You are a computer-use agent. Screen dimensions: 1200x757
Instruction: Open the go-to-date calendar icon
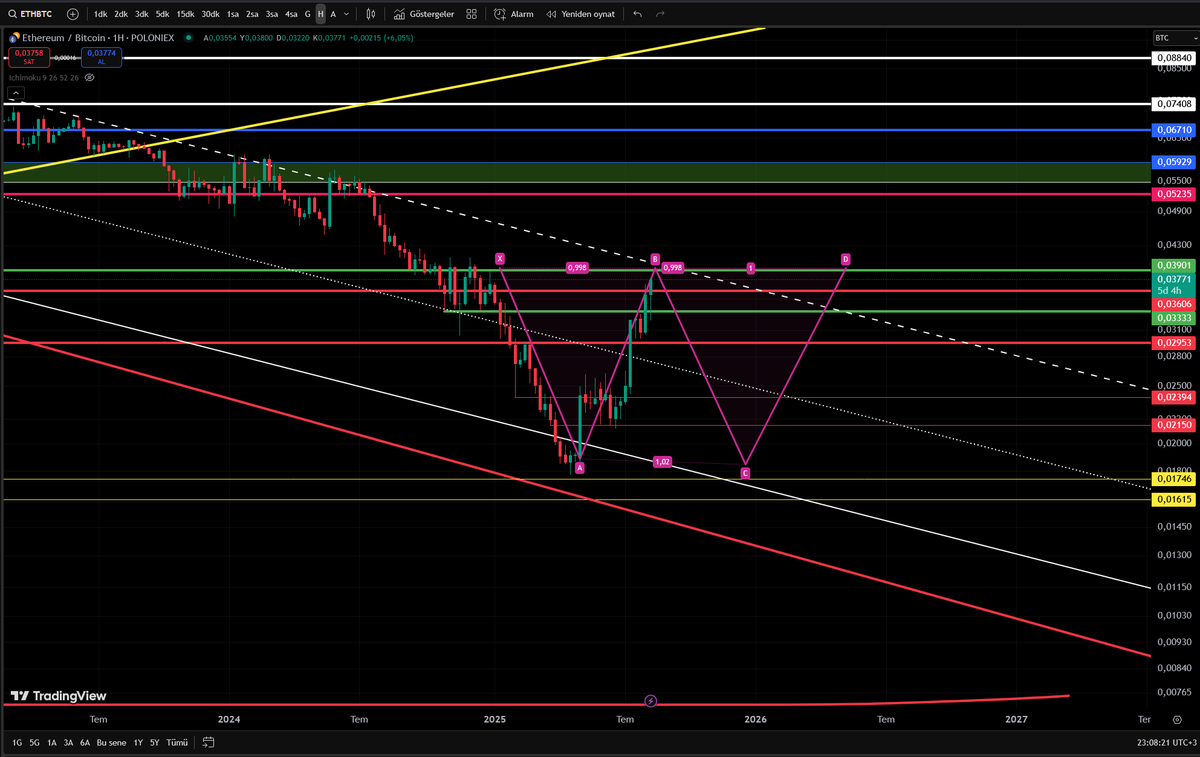[209, 743]
